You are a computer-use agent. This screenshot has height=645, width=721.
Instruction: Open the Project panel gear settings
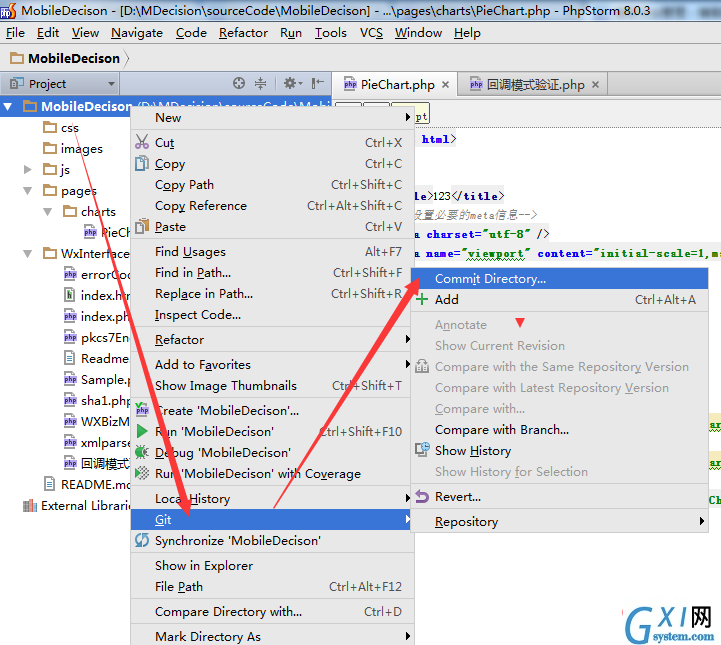[292, 83]
